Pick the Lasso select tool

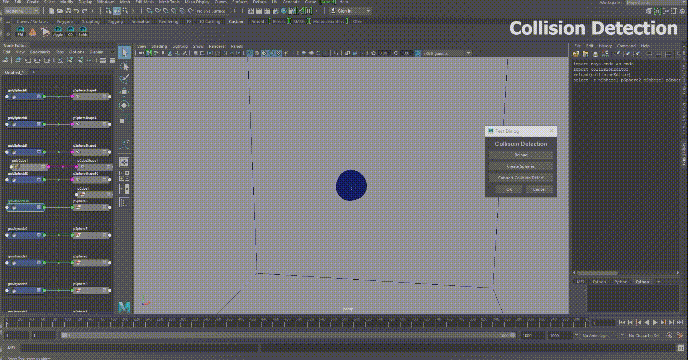coord(125,67)
